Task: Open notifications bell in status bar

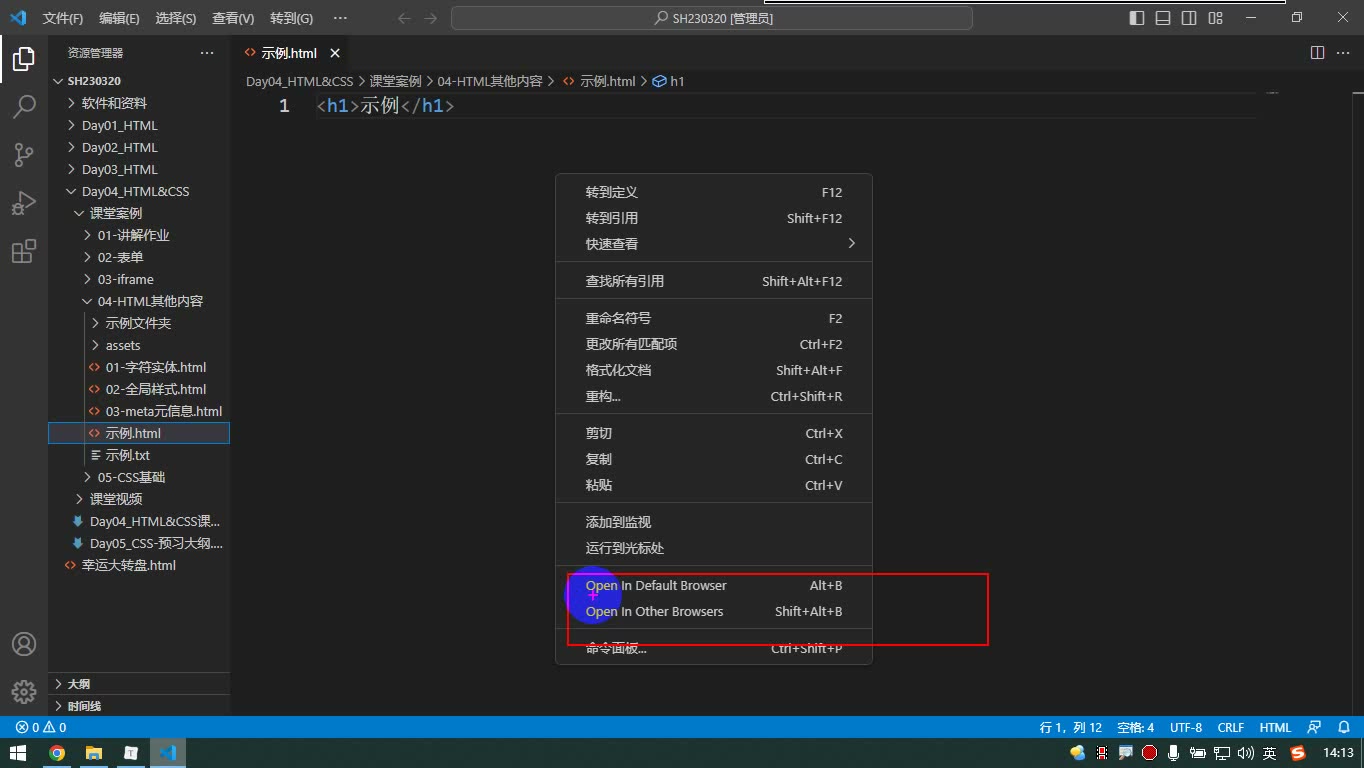Action: click(1344, 727)
